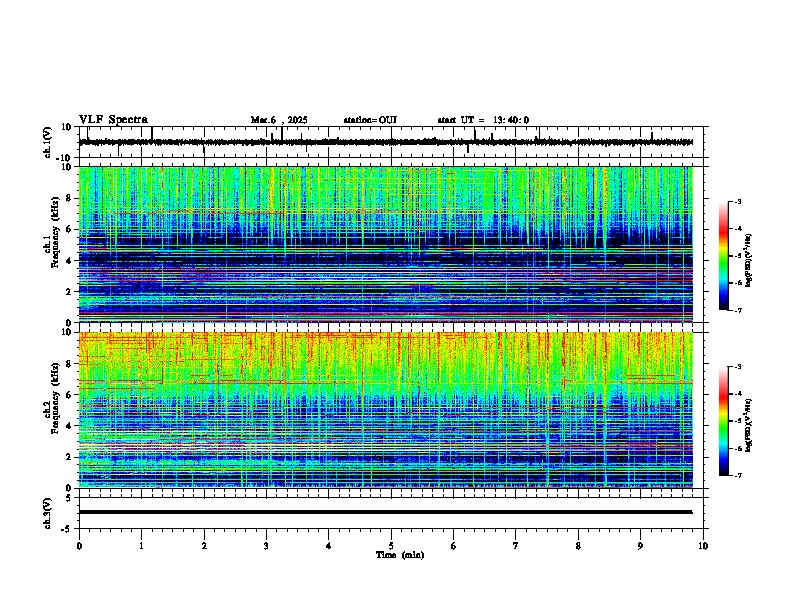Image resolution: width=792 pixels, height=612 pixels.
Task: Click inside the ch.2 spectrogram panel
Action: coord(385,410)
